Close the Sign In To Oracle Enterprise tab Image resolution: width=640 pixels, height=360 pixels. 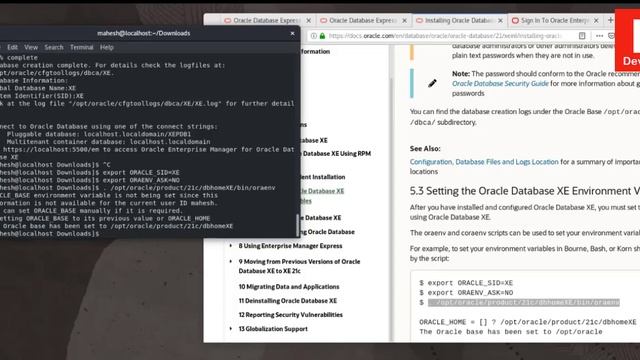click(596, 20)
